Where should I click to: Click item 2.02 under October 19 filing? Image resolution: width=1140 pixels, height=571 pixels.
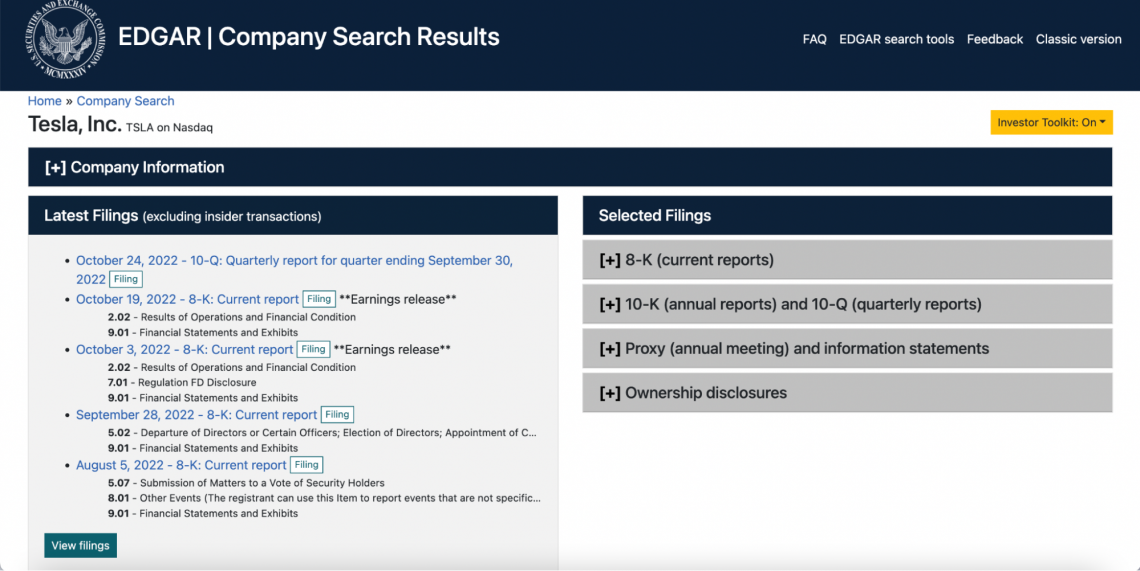click(232, 317)
